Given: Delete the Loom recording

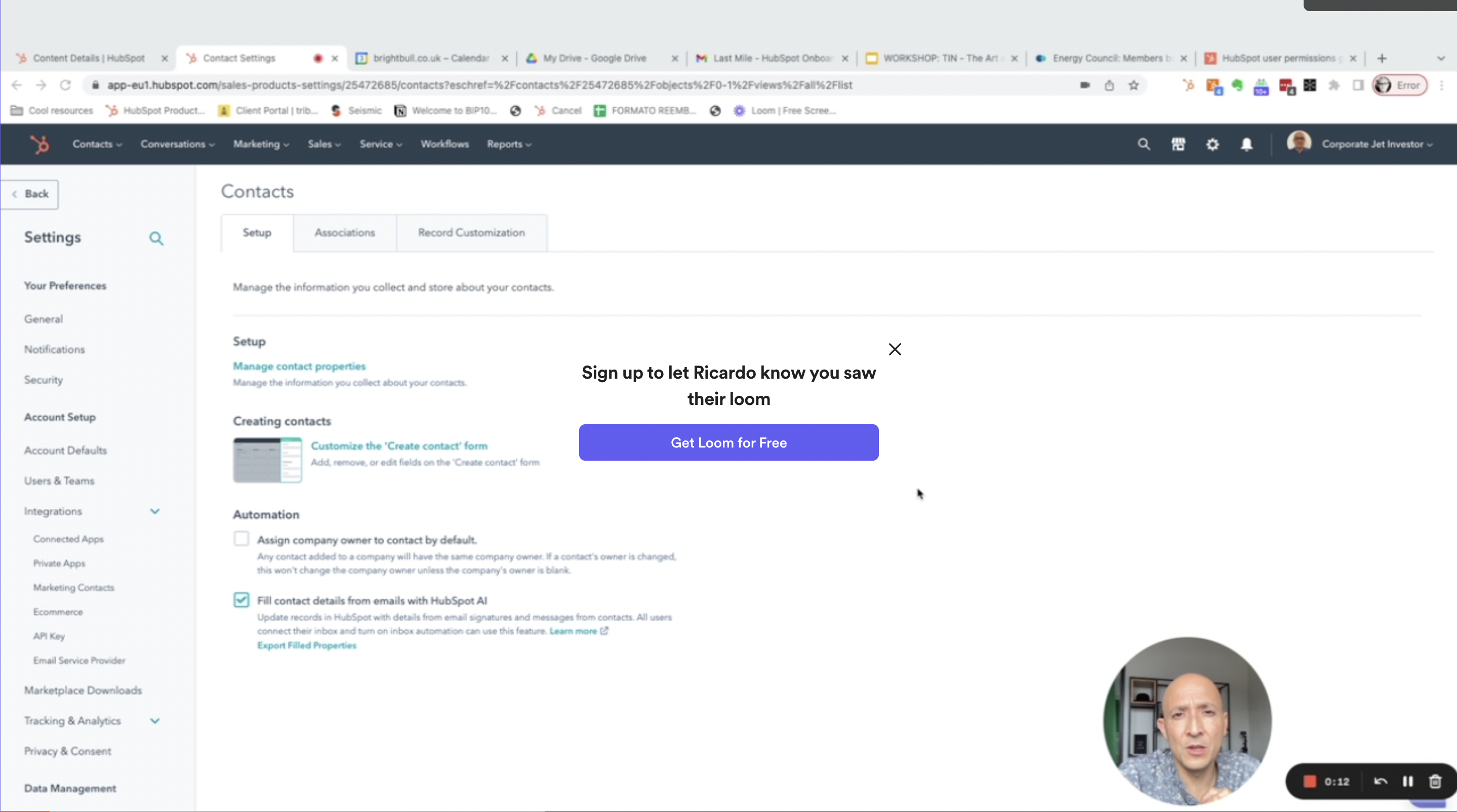Looking at the screenshot, I should click(1435, 782).
